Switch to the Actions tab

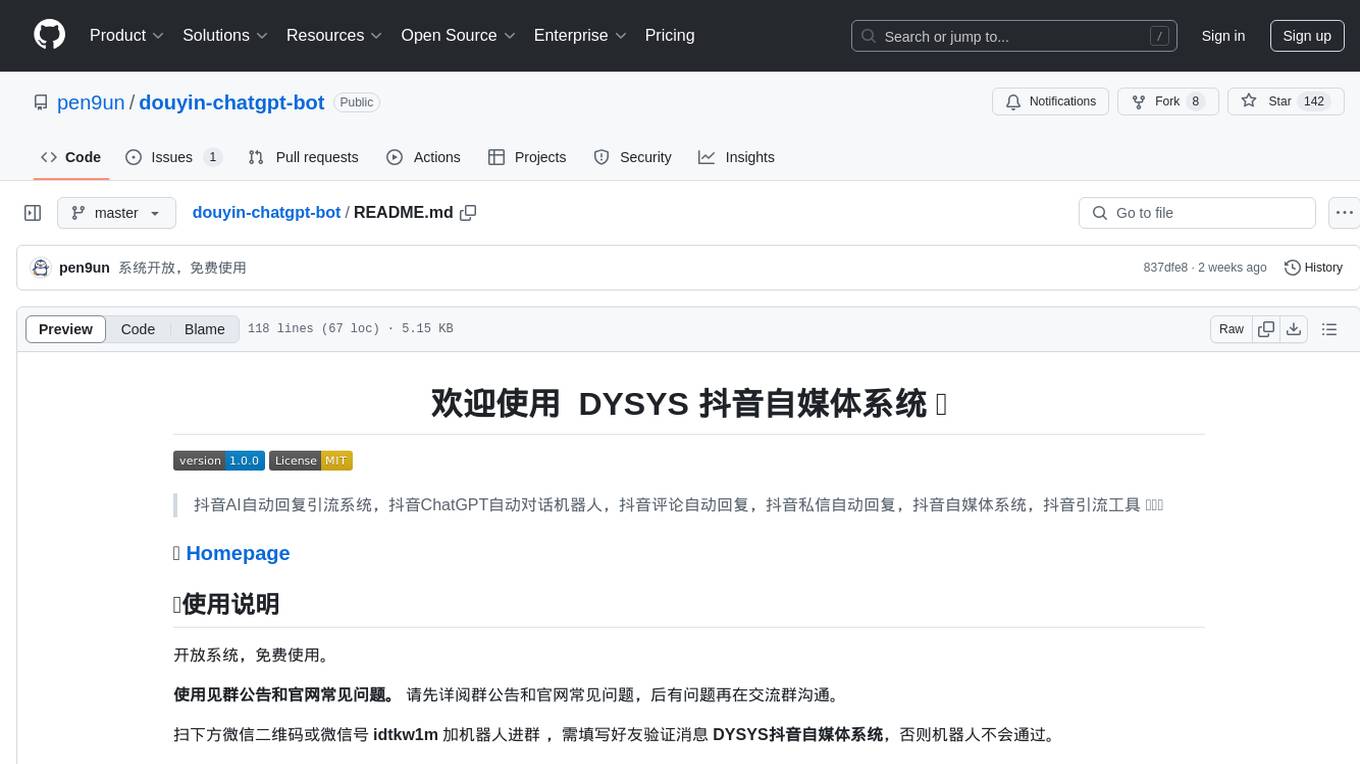[423, 157]
